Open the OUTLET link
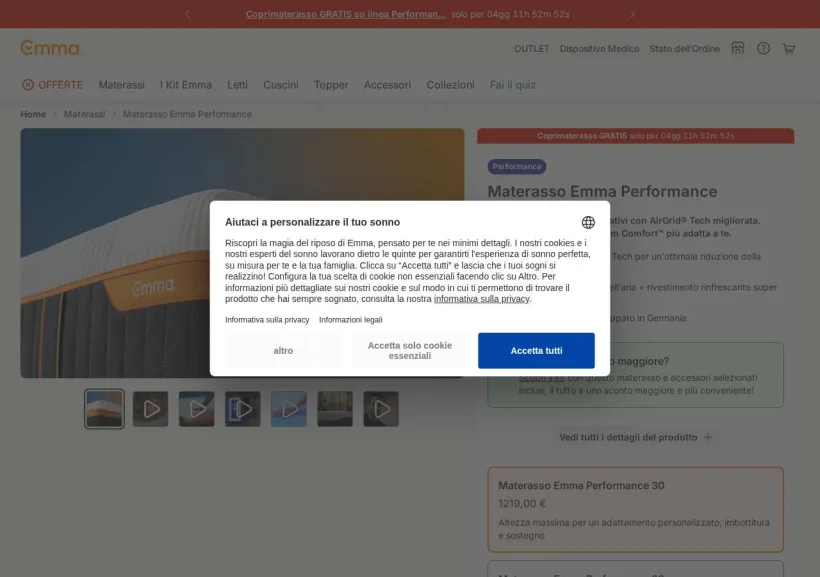 531,49
